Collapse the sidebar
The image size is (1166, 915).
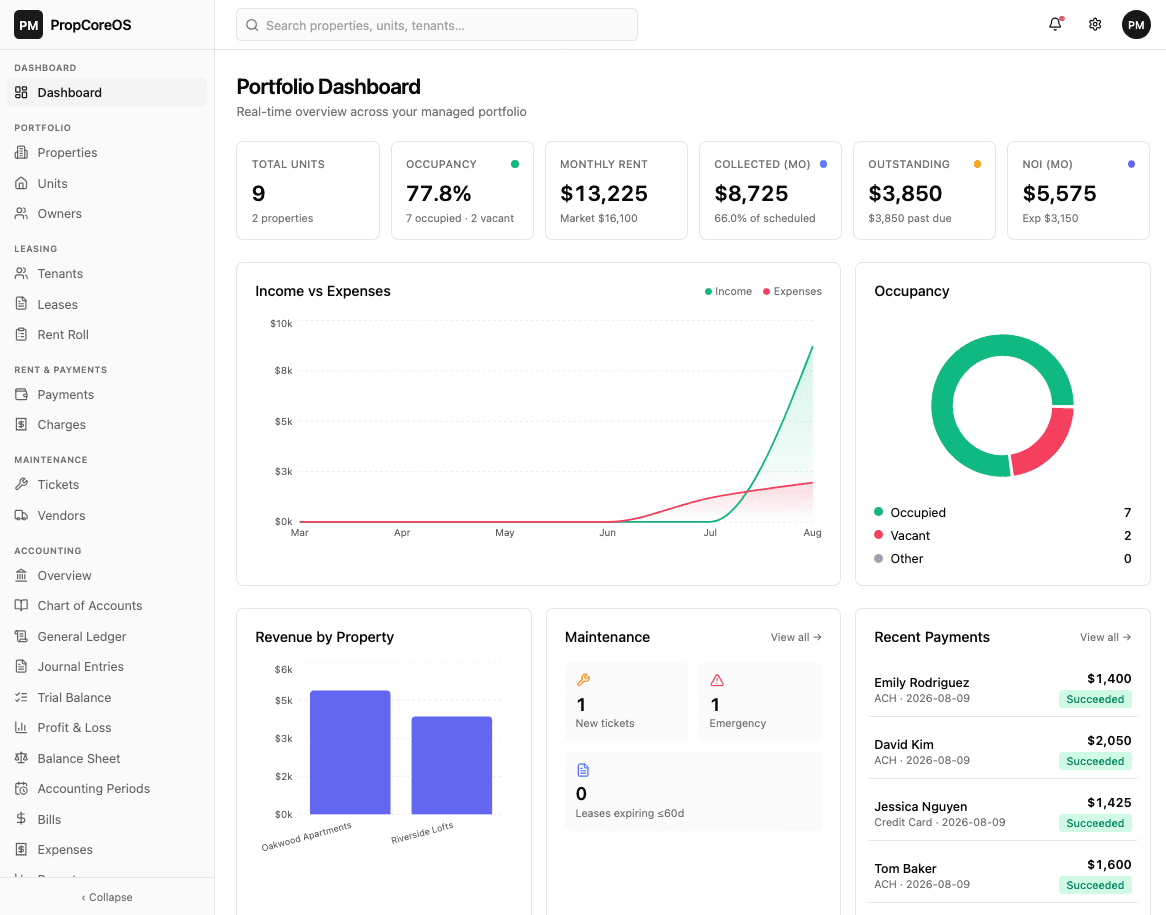[x=107, y=897]
